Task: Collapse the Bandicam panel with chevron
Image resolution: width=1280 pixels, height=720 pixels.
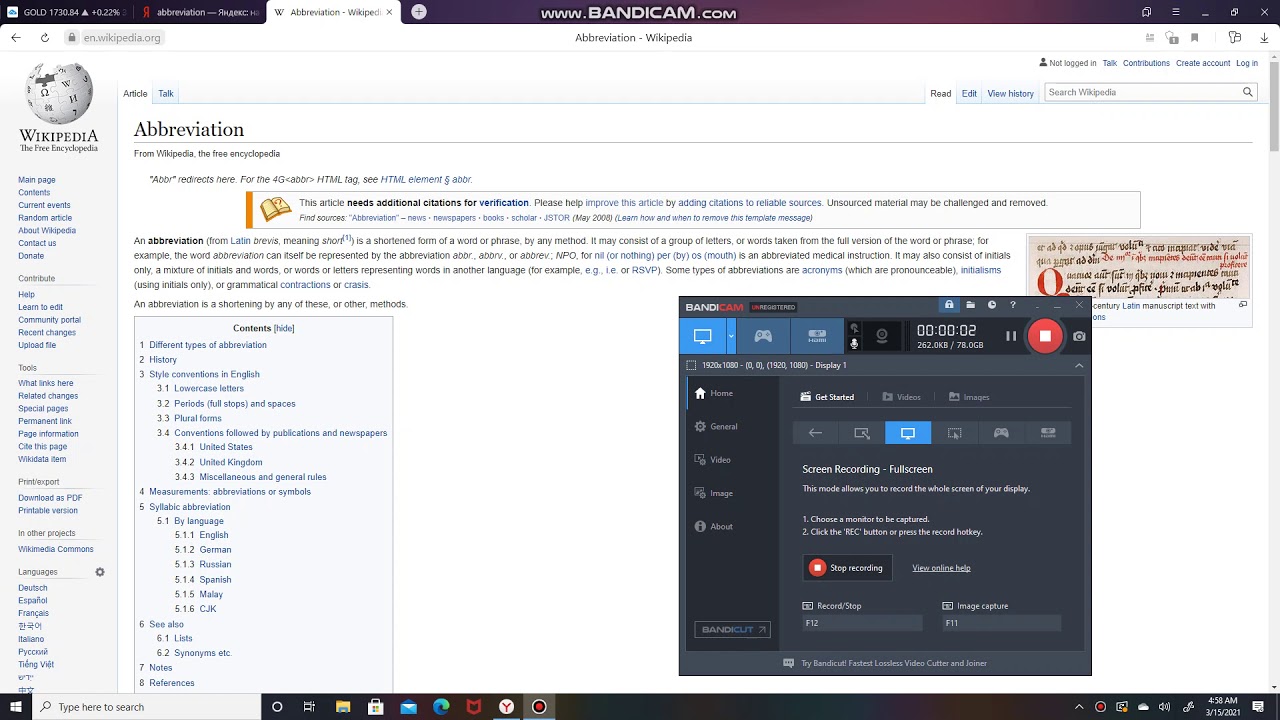Action: pyautogui.click(x=1079, y=365)
